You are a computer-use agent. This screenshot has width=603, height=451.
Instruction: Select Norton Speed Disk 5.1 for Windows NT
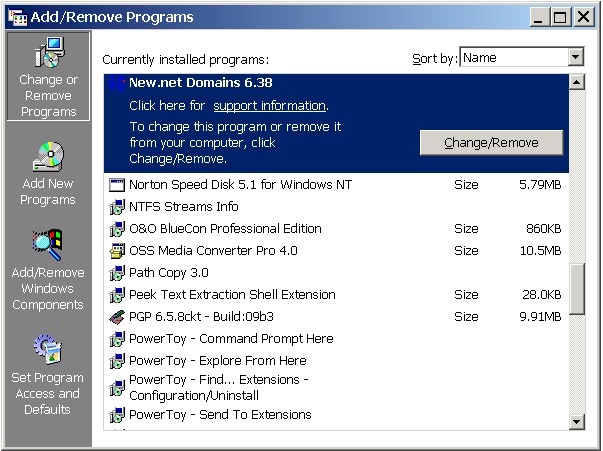[336, 185]
